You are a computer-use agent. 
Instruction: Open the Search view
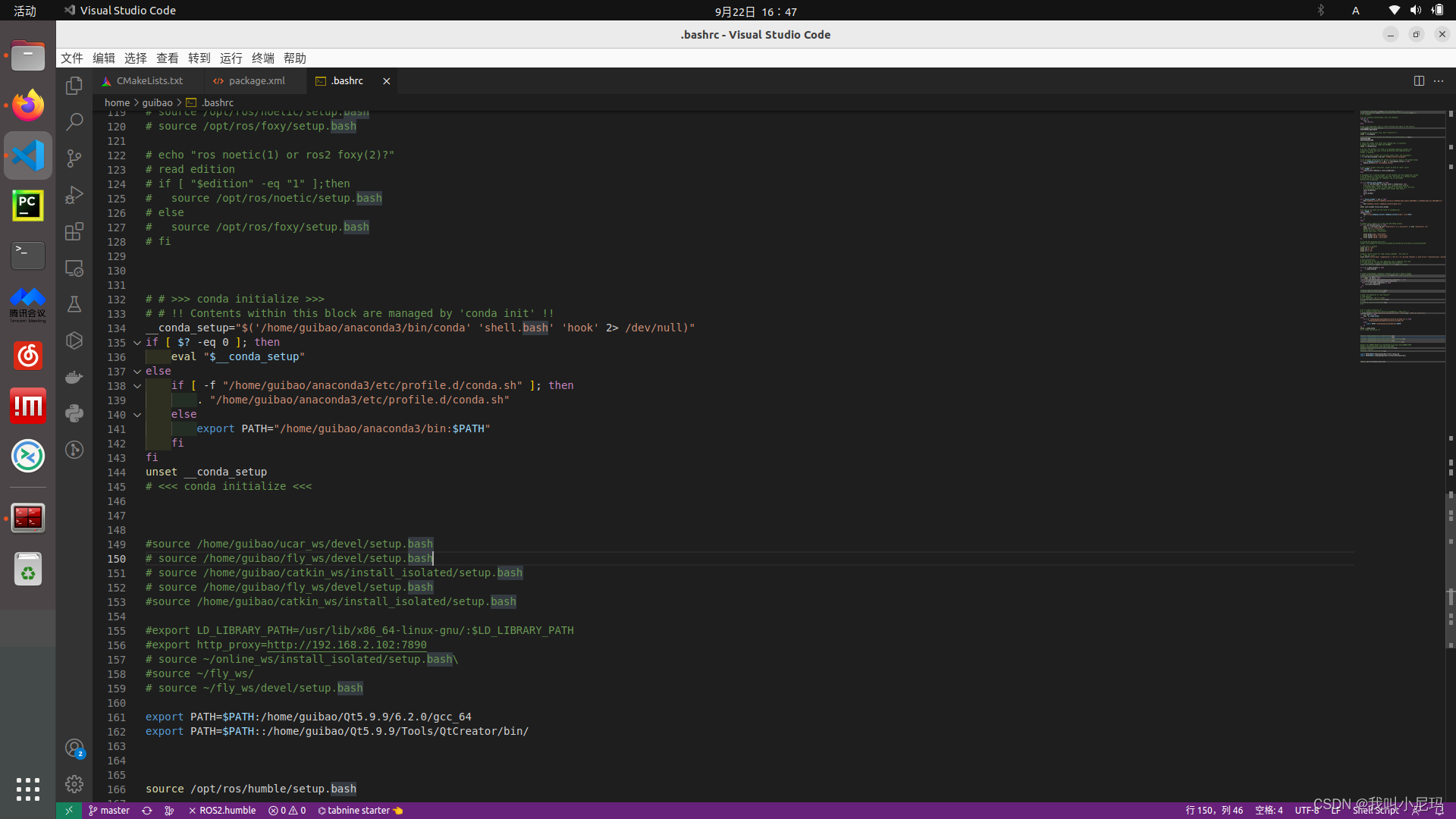74,121
